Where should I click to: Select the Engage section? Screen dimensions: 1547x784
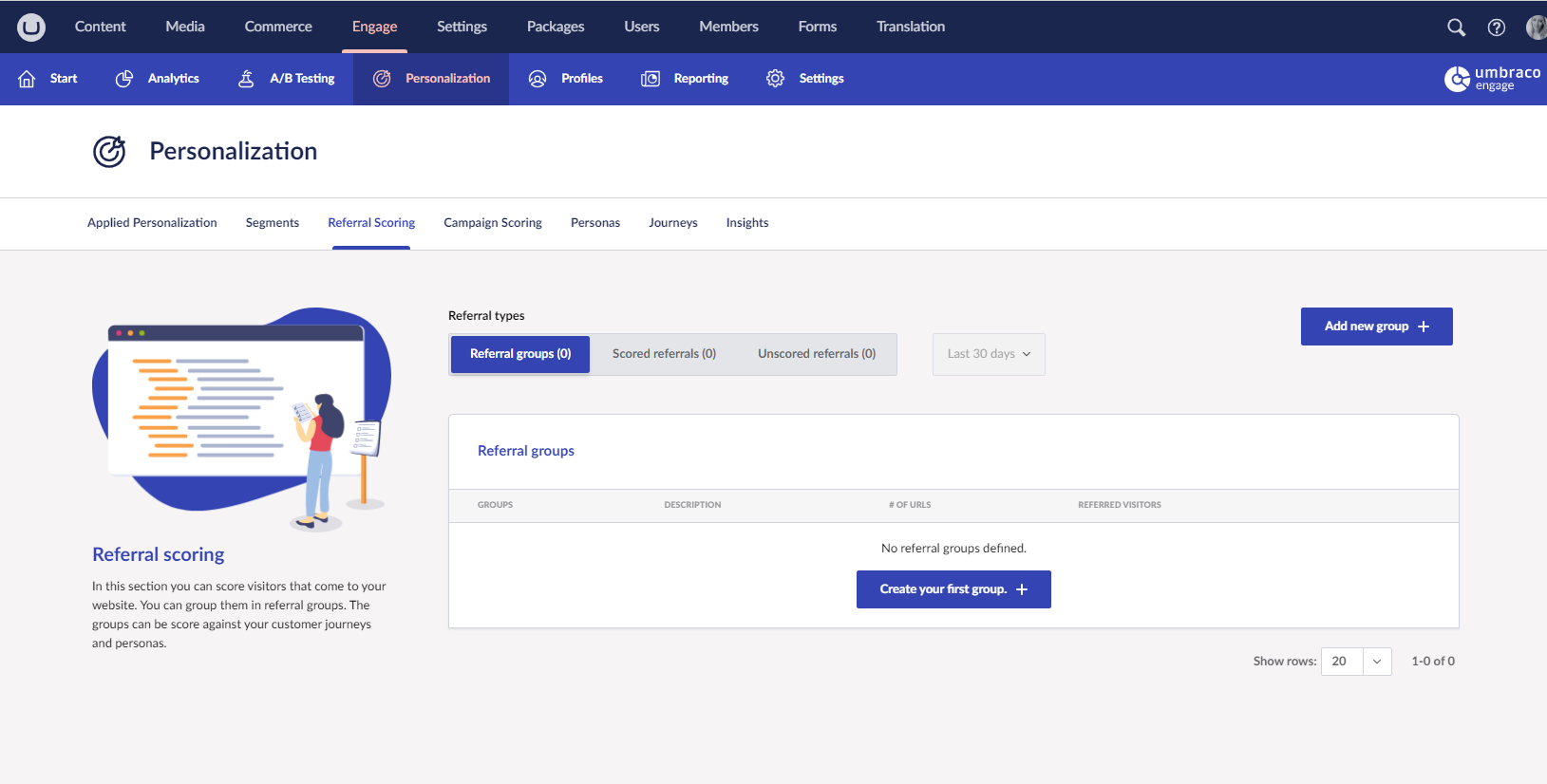point(375,27)
